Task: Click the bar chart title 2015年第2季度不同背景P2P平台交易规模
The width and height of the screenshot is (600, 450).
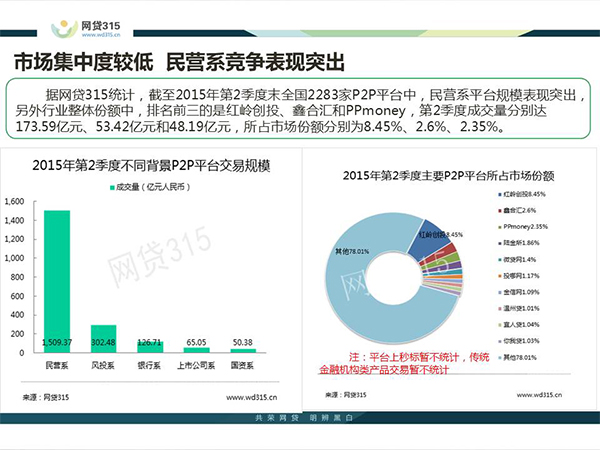Action: coord(151,165)
